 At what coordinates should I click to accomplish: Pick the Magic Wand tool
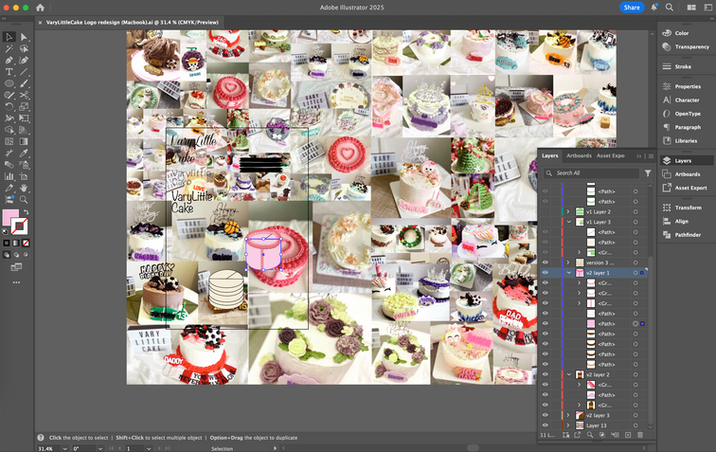tap(9, 49)
